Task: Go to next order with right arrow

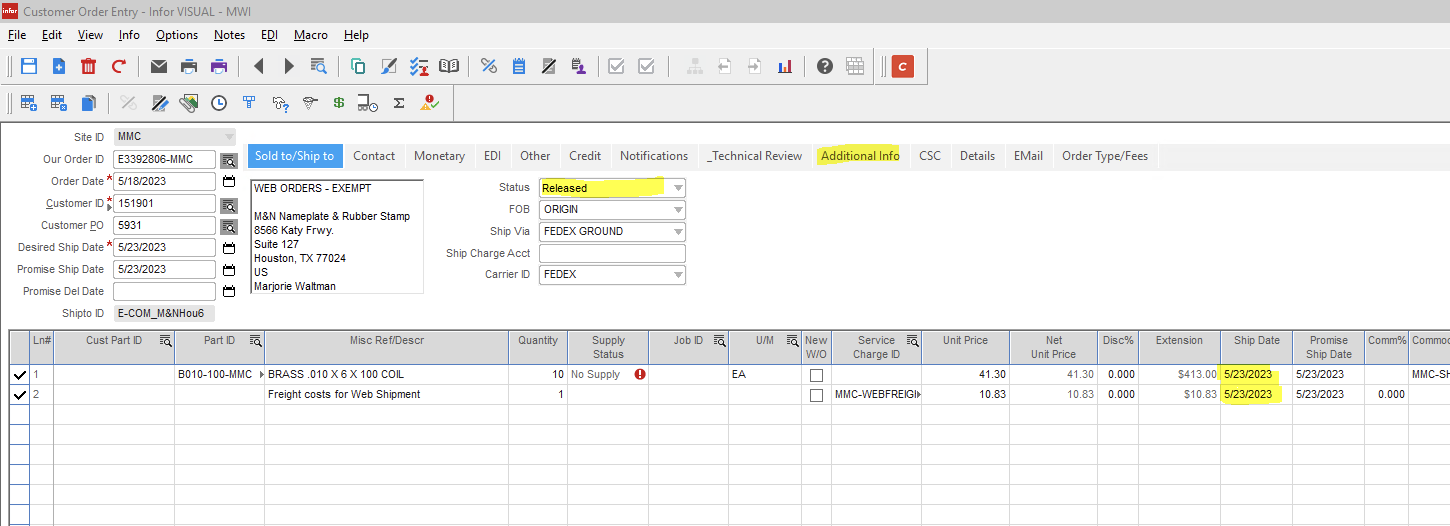Action: 289,66
